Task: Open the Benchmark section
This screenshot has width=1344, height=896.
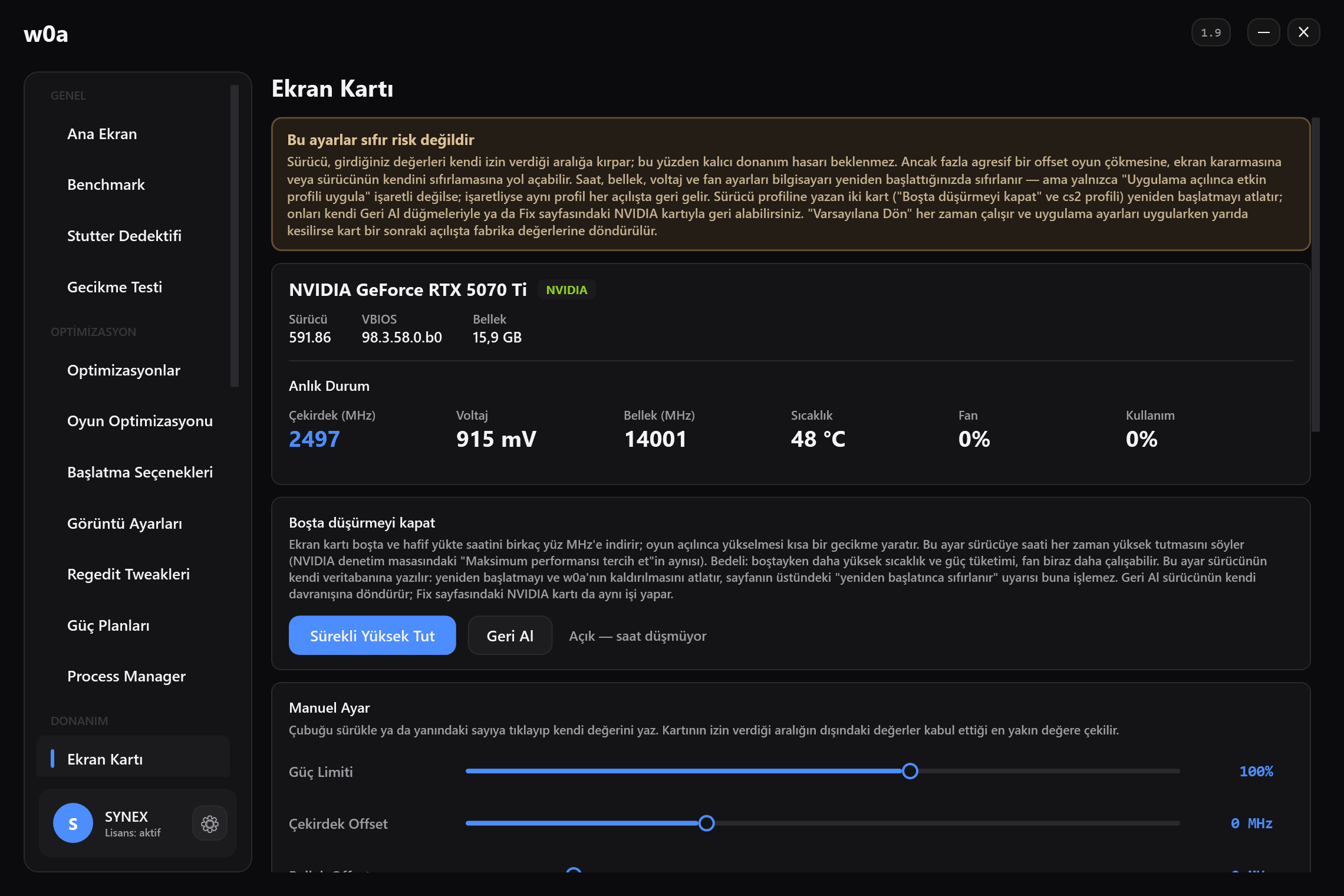Action: [133, 185]
